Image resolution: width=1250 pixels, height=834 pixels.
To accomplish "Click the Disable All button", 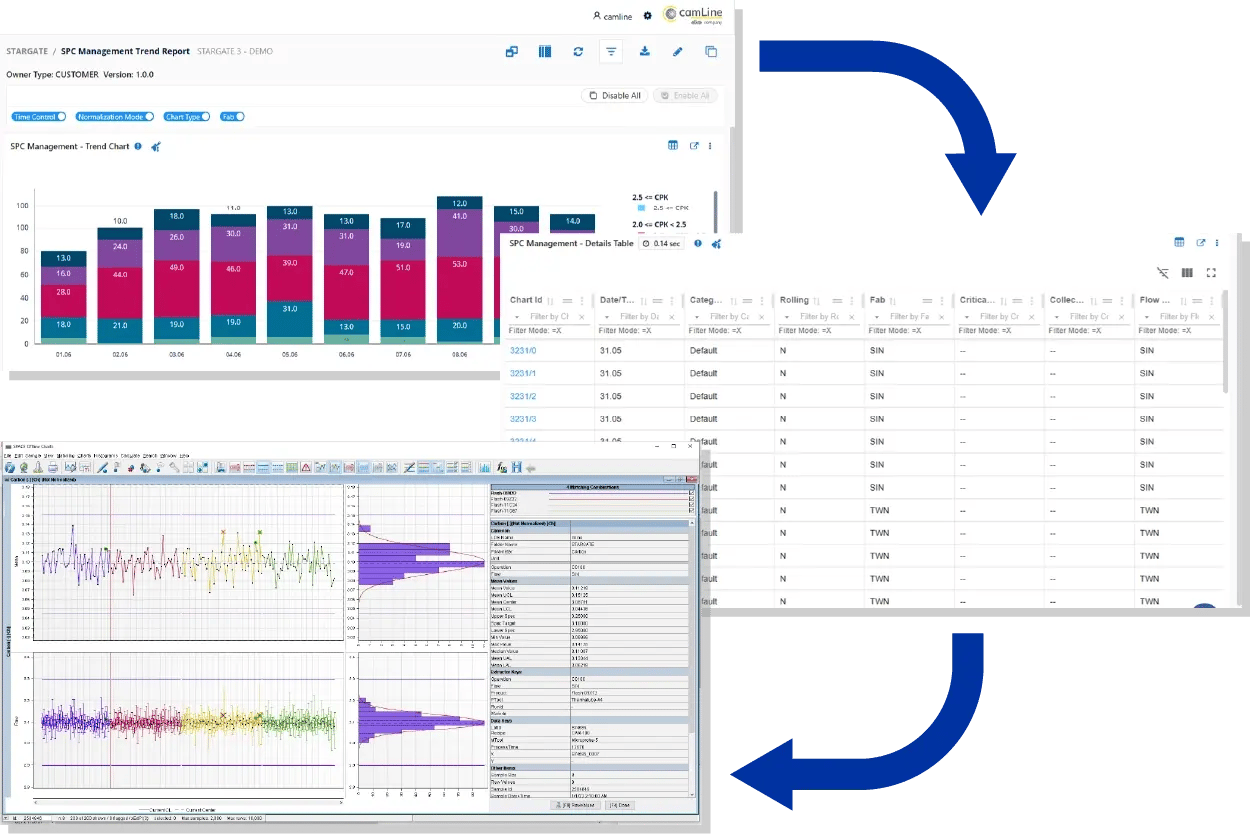I will coord(614,95).
